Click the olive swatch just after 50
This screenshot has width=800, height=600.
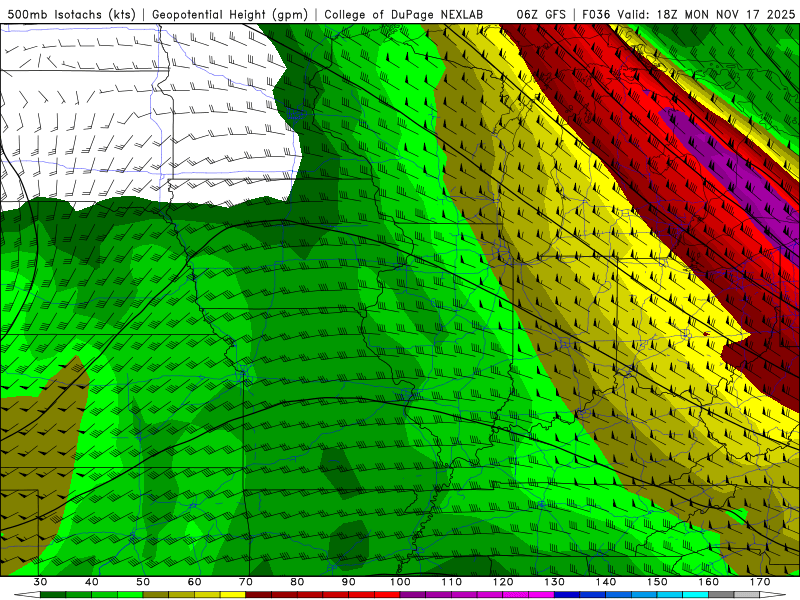156,595
